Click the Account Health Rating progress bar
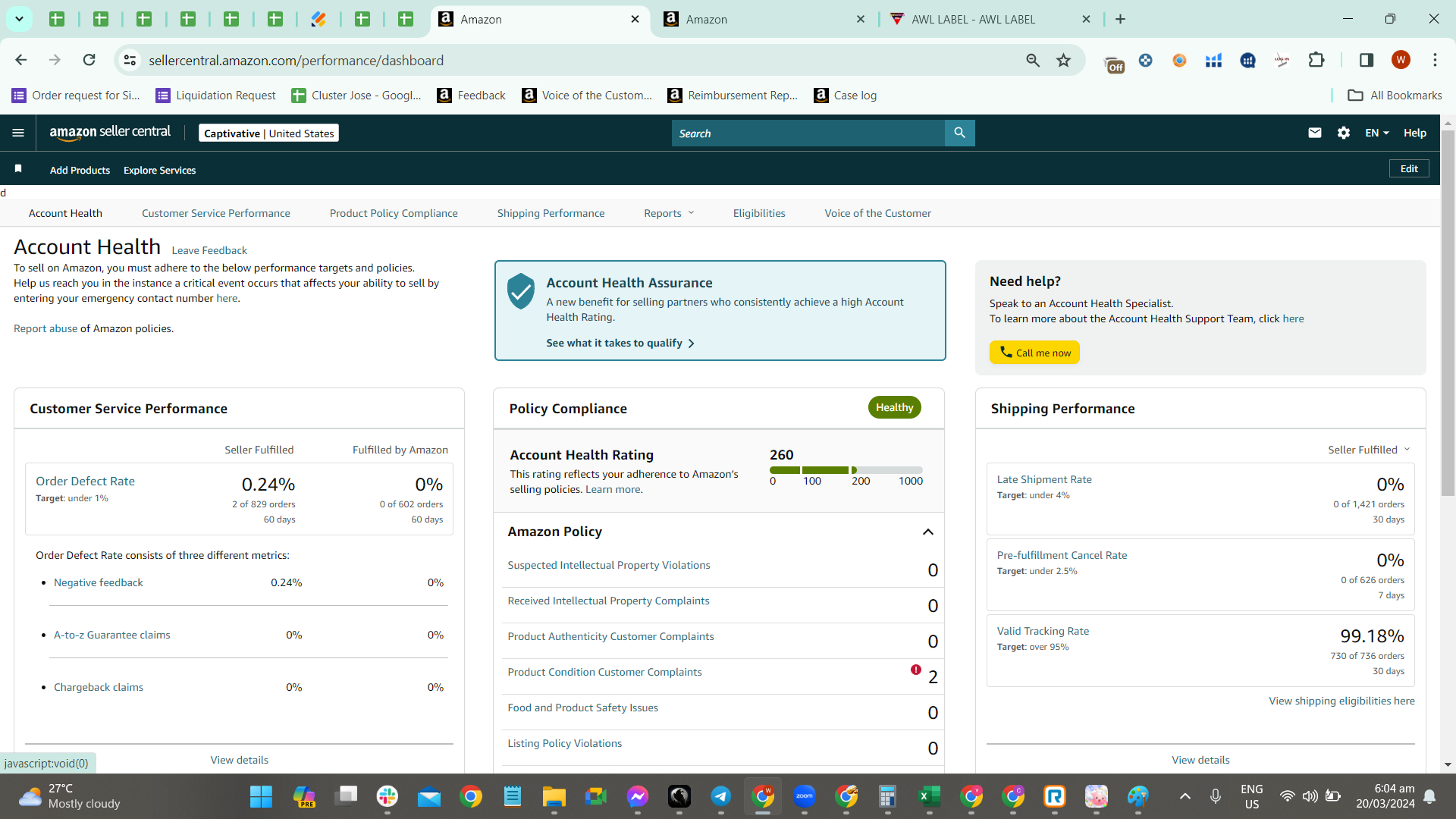 (x=846, y=470)
